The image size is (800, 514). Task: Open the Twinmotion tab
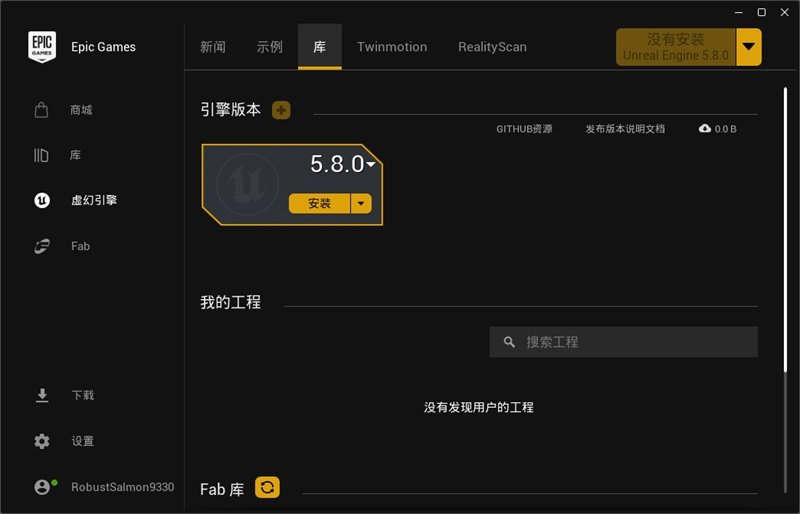pyautogui.click(x=392, y=47)
